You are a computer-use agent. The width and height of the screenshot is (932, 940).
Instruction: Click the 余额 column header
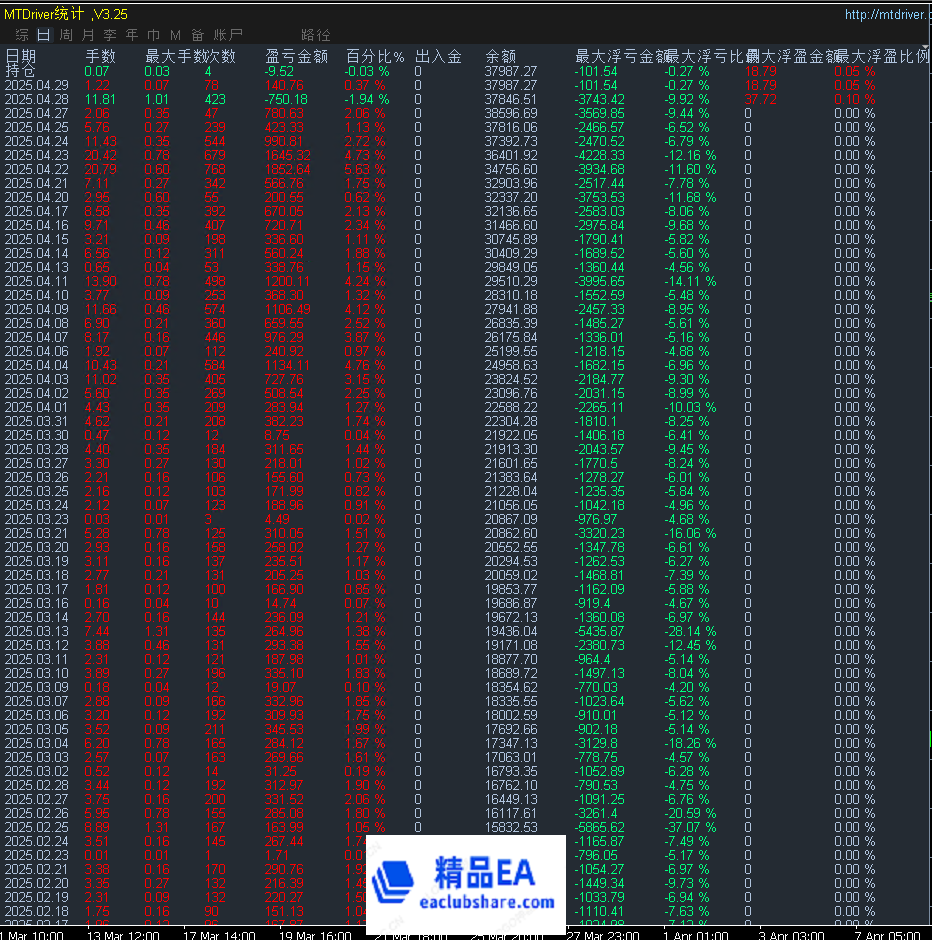click(x=500, y=57)
